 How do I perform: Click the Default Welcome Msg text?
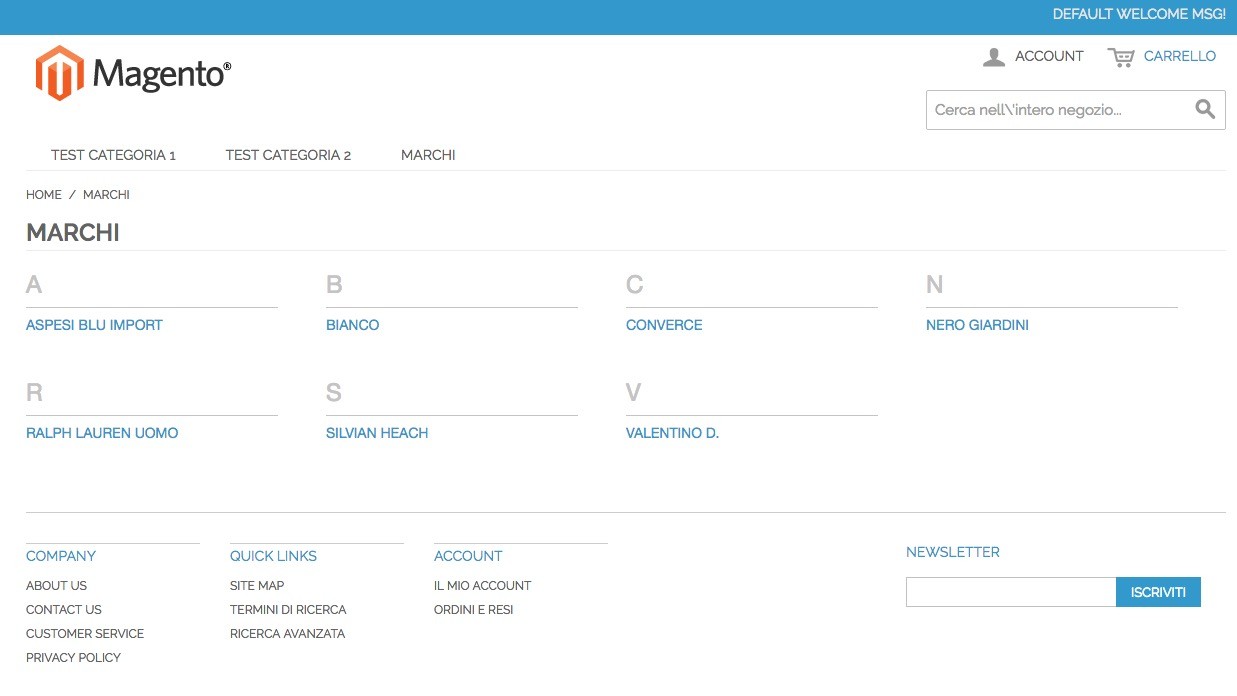[x=1139, y=15]
